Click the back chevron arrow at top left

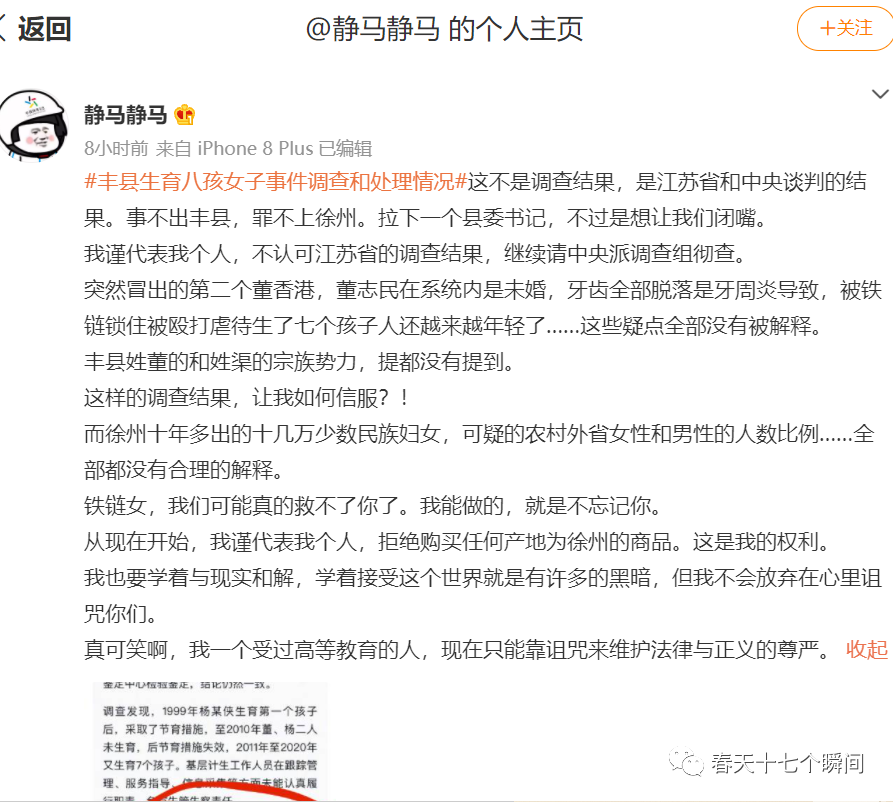pyautogui.click(x=3, y=28)
